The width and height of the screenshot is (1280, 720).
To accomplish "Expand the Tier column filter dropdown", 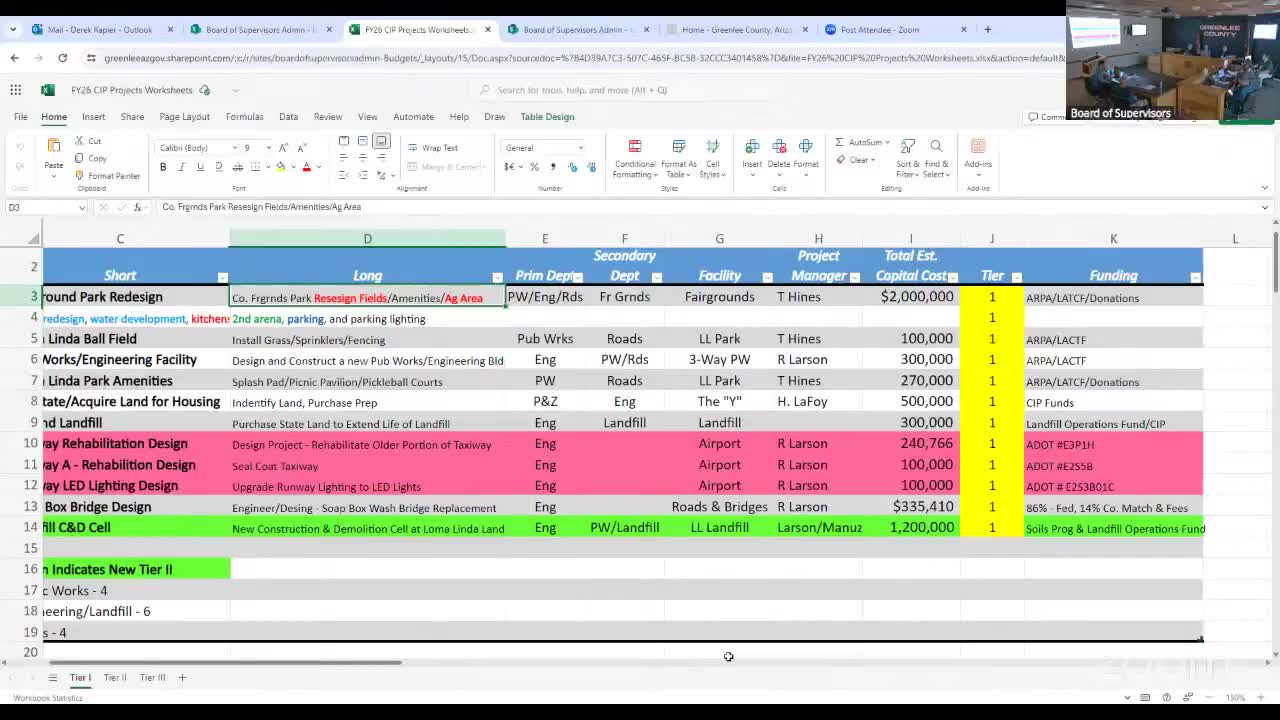I will pos(1016,277).
